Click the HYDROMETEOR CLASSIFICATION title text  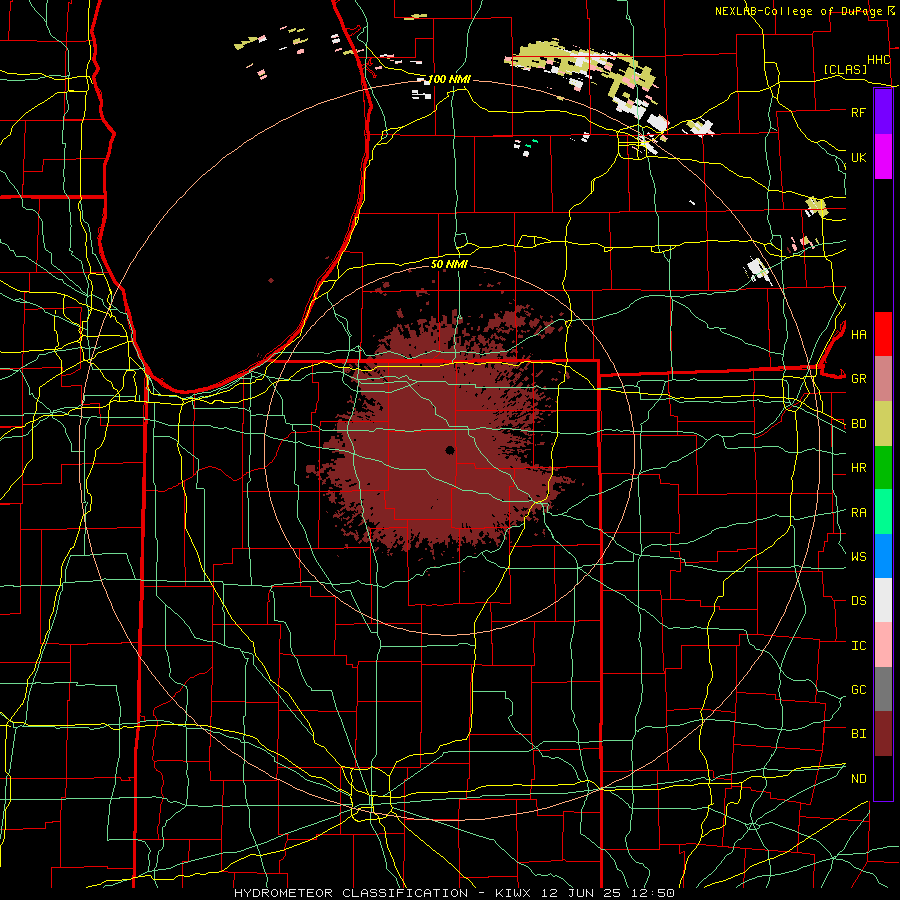(x=351, y=893)
